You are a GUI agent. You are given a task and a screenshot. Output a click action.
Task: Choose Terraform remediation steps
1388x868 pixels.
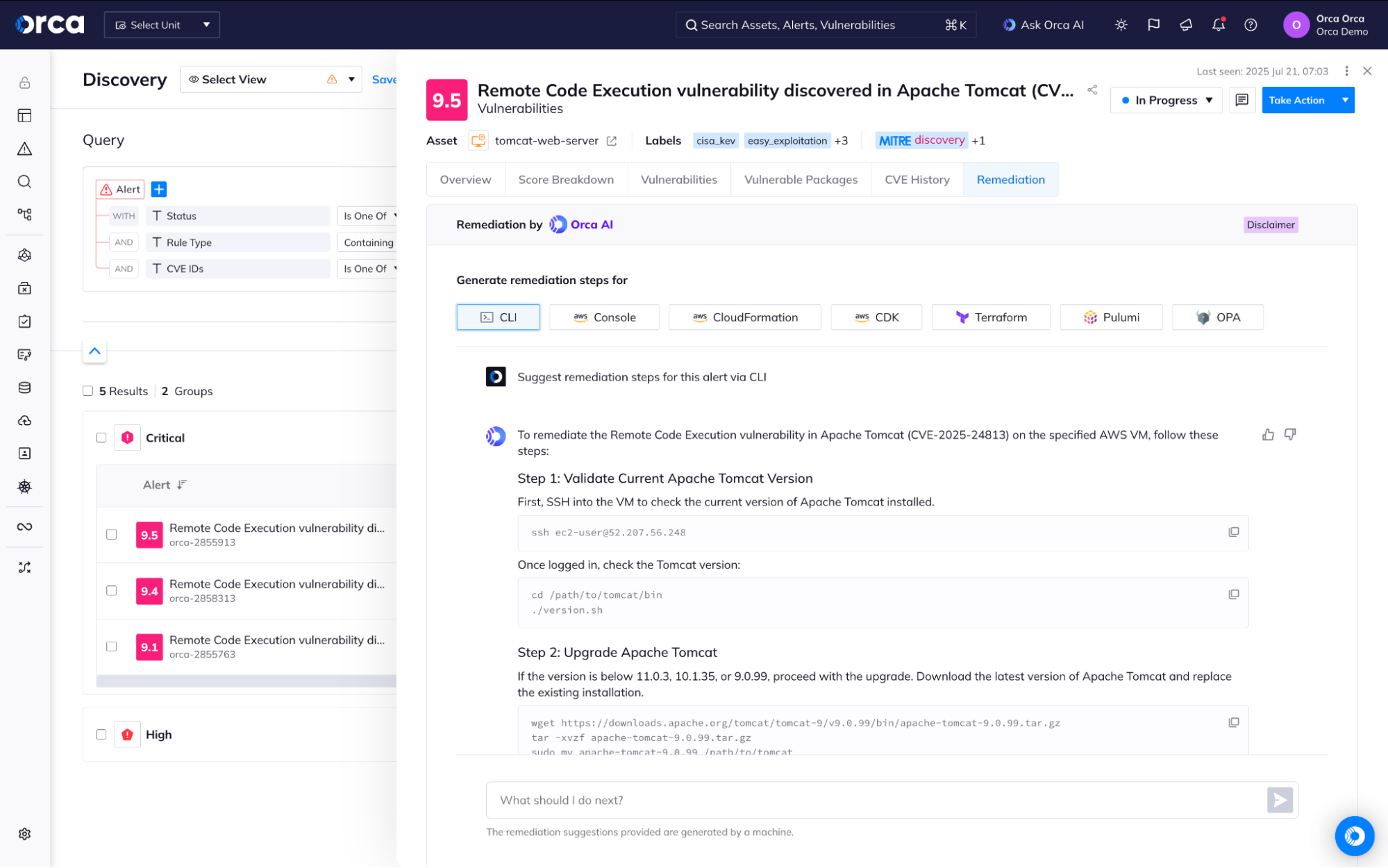[x=990, y=317]
